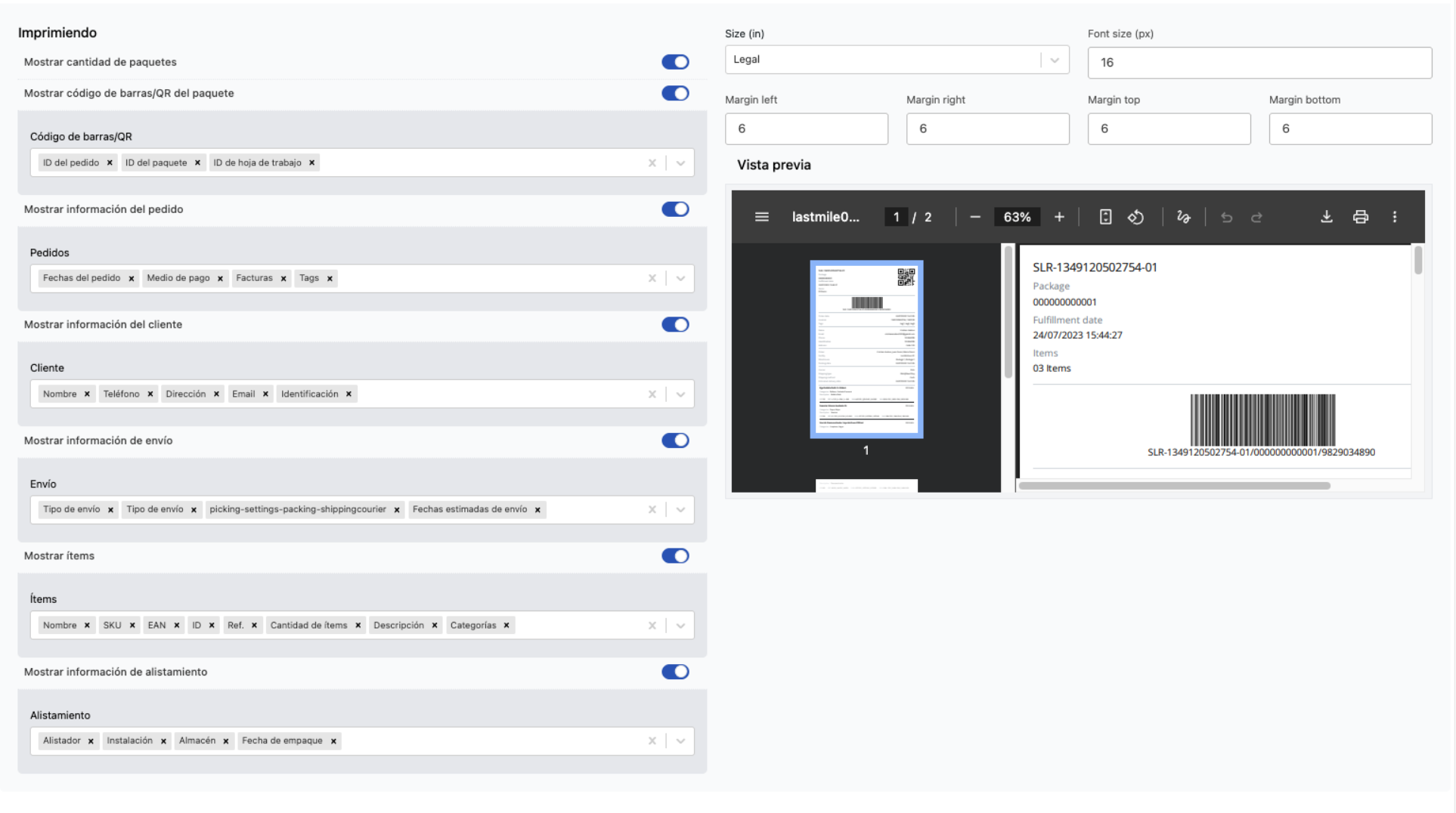Screen dimensions: 1456x813
Task: Print the label preview
Action: [1361, 217]
